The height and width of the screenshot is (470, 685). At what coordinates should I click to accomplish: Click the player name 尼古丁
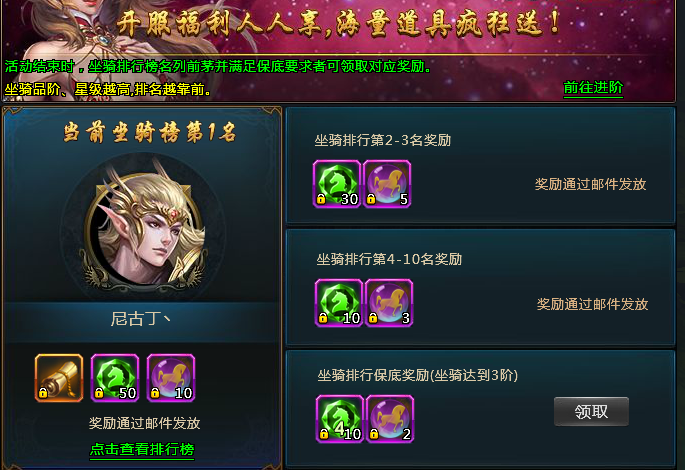click(141, 319)
